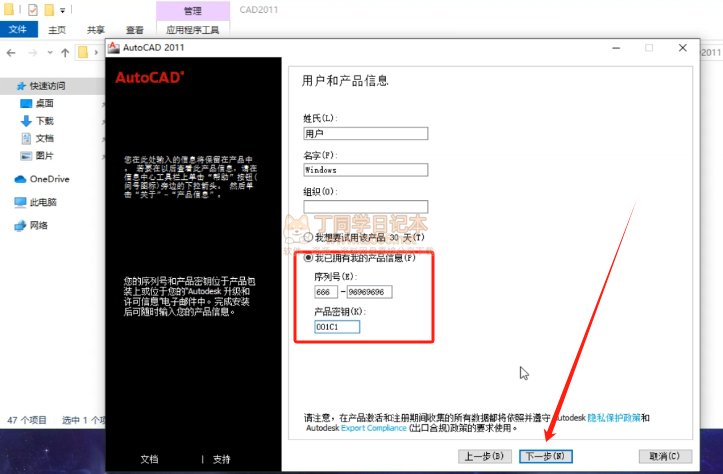
Task: Select 下载 in navigation pane
Action: point(45,121)
